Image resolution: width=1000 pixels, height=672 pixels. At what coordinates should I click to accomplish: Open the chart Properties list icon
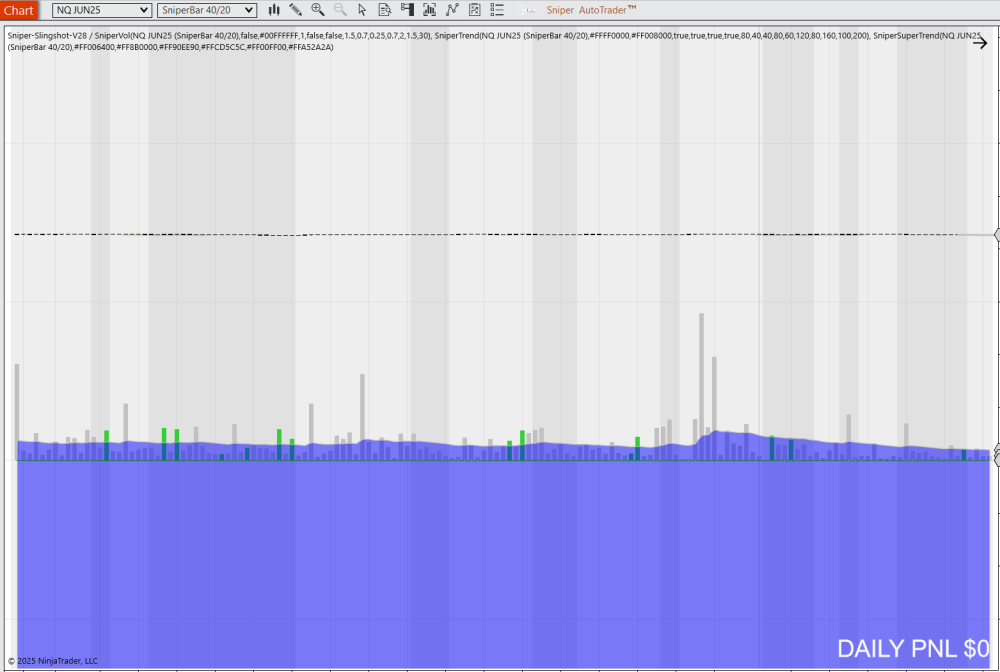pyautogui.click(x=497, y=10)
